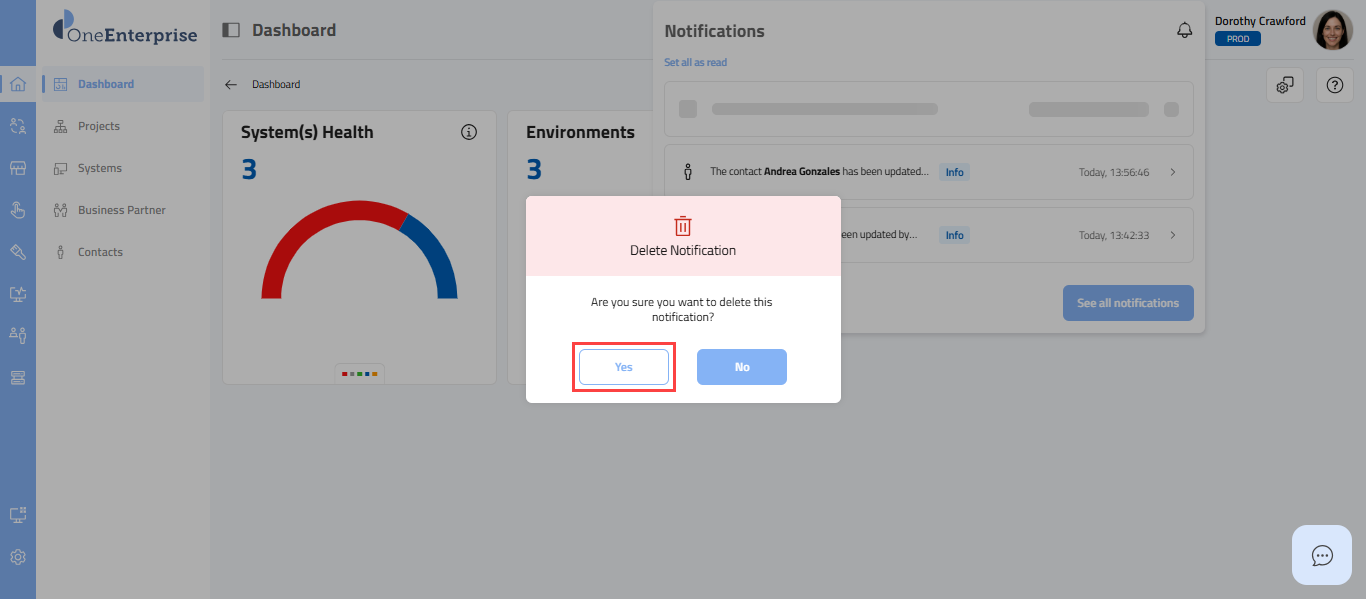Click the Set all as read link

(x=695, y=62)
